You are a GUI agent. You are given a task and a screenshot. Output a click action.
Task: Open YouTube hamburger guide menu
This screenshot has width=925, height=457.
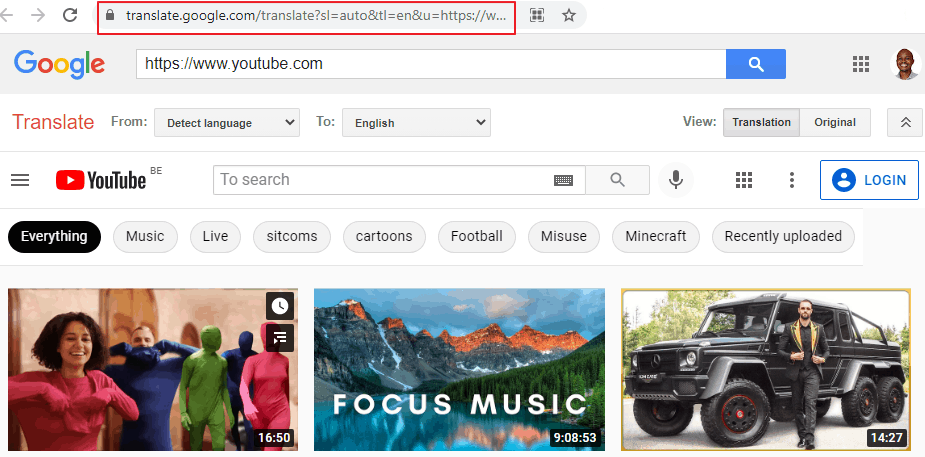[x=20, y=180]
